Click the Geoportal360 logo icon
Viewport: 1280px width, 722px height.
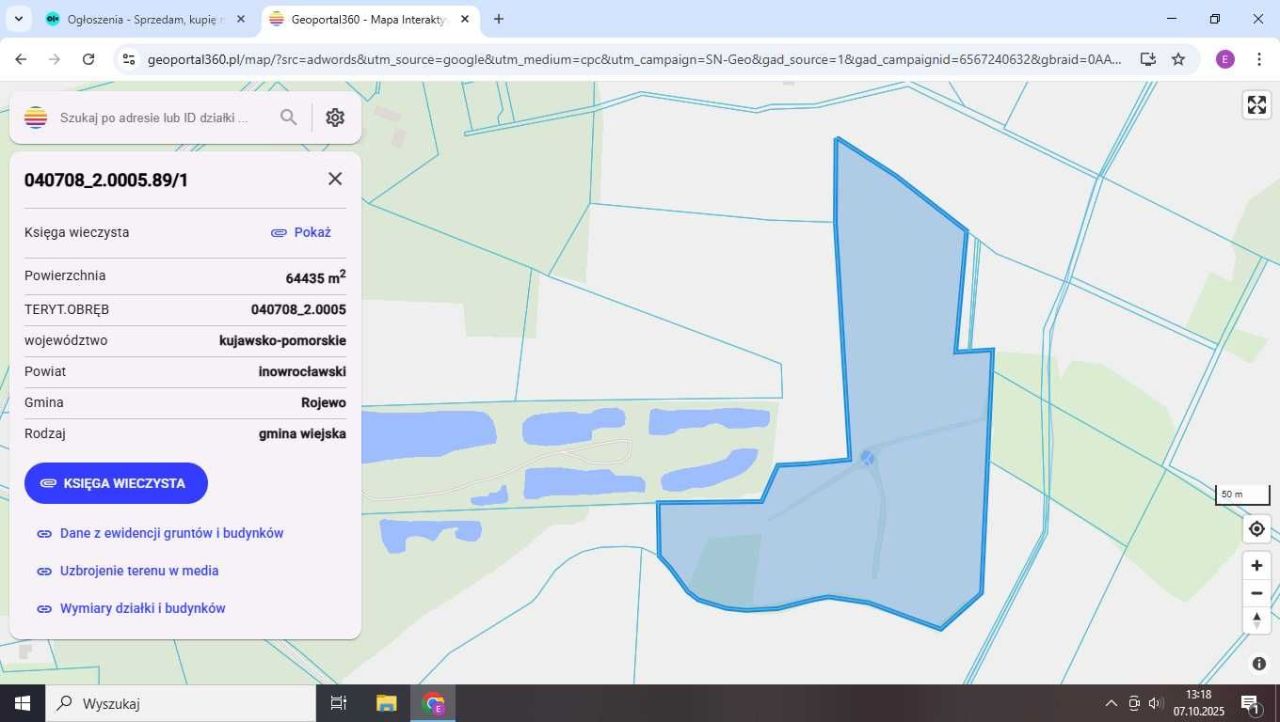pyautogui.click(x=34, y=117)
